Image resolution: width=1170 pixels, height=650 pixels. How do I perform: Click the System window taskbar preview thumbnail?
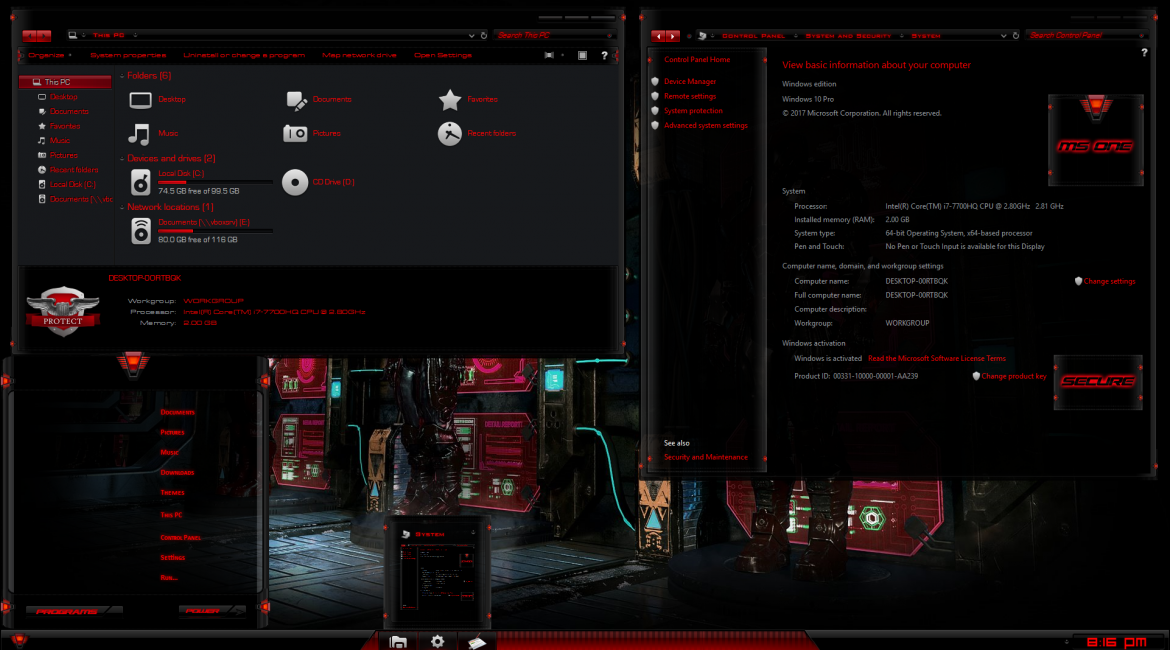437,577
